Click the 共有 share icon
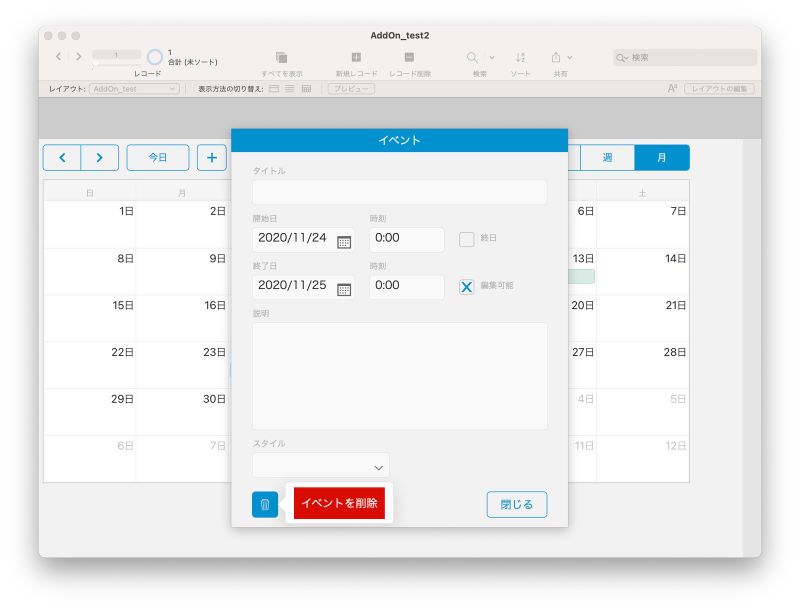 (x=556, y=57)
